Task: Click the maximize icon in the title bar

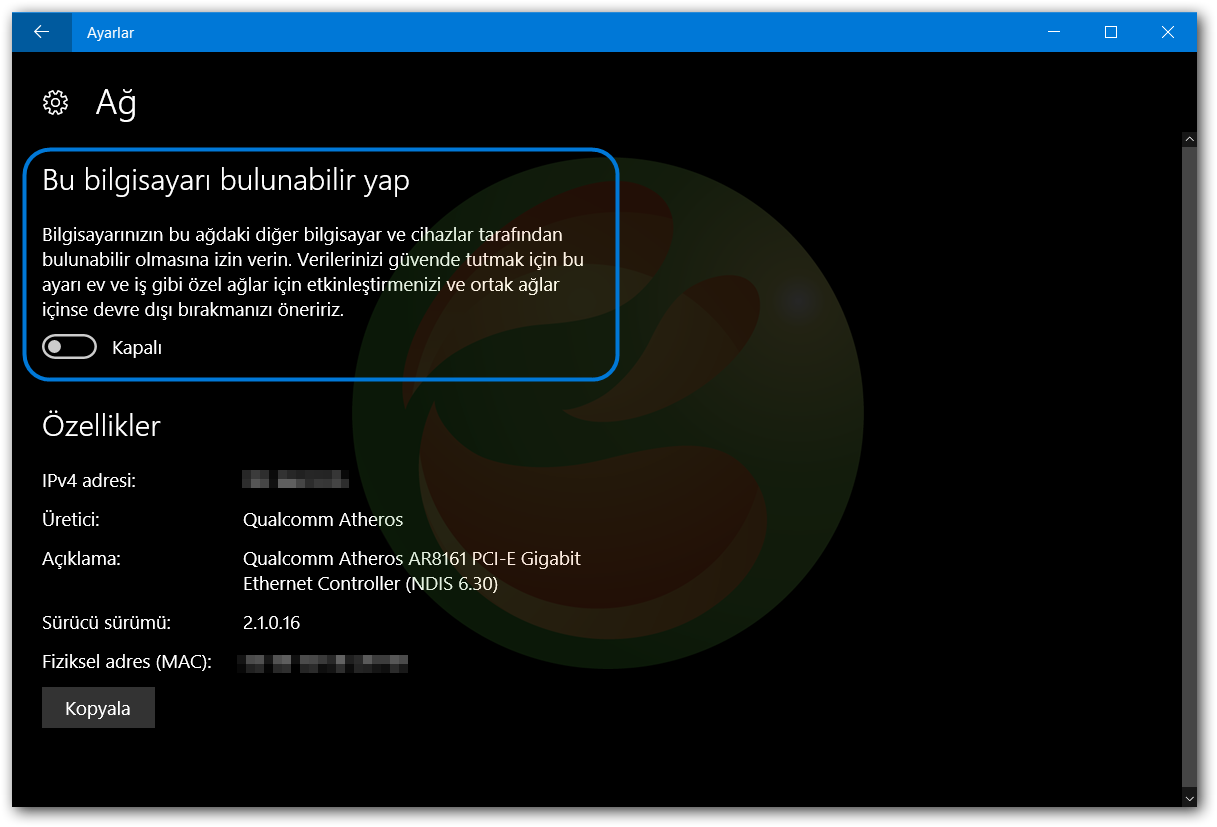Action: coord(1110,31)
